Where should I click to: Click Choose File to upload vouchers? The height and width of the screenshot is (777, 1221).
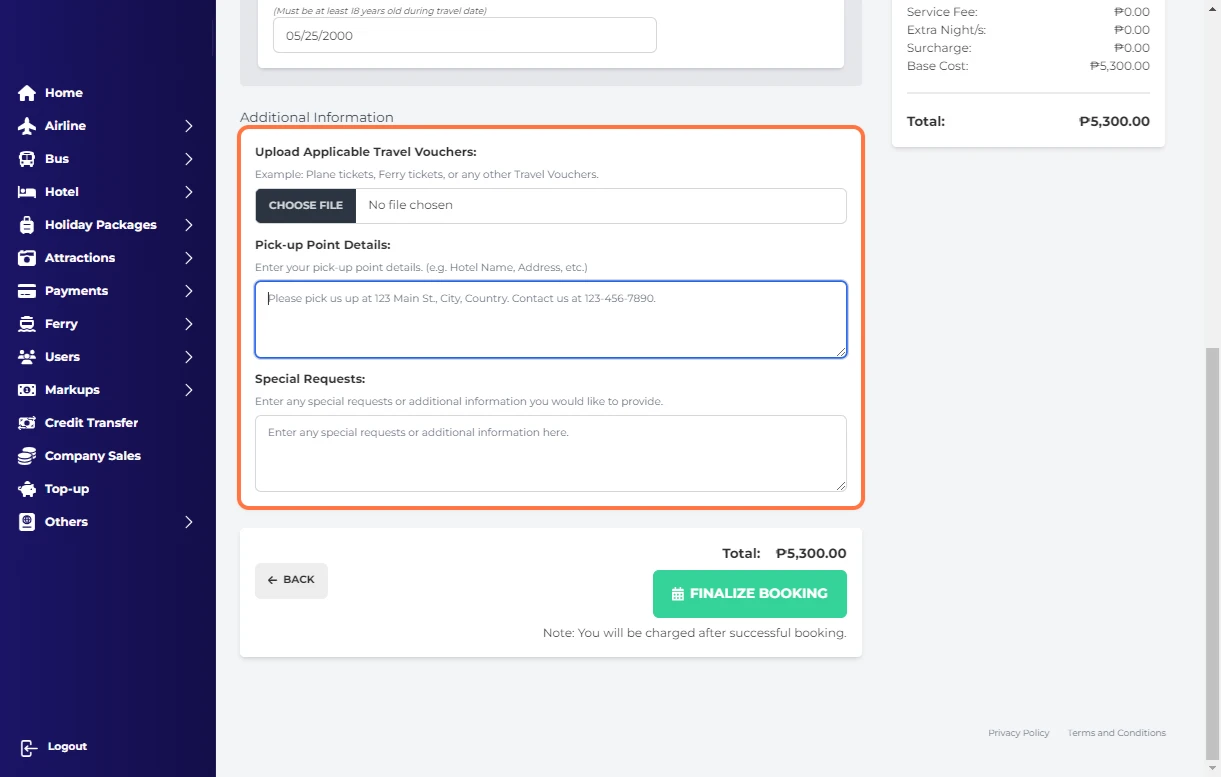(305, 206)
